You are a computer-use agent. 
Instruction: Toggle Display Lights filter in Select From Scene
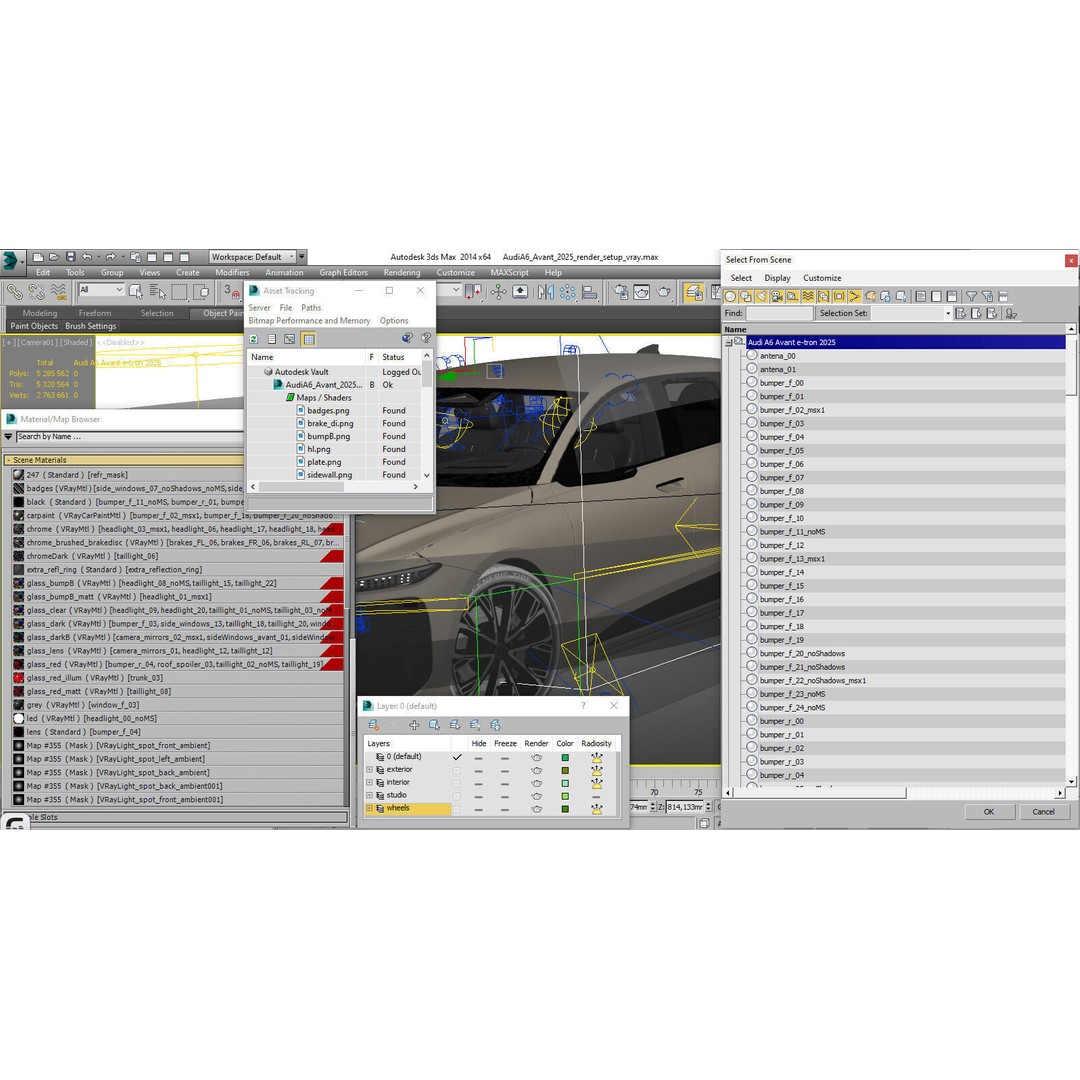click(x=761, y=296)
